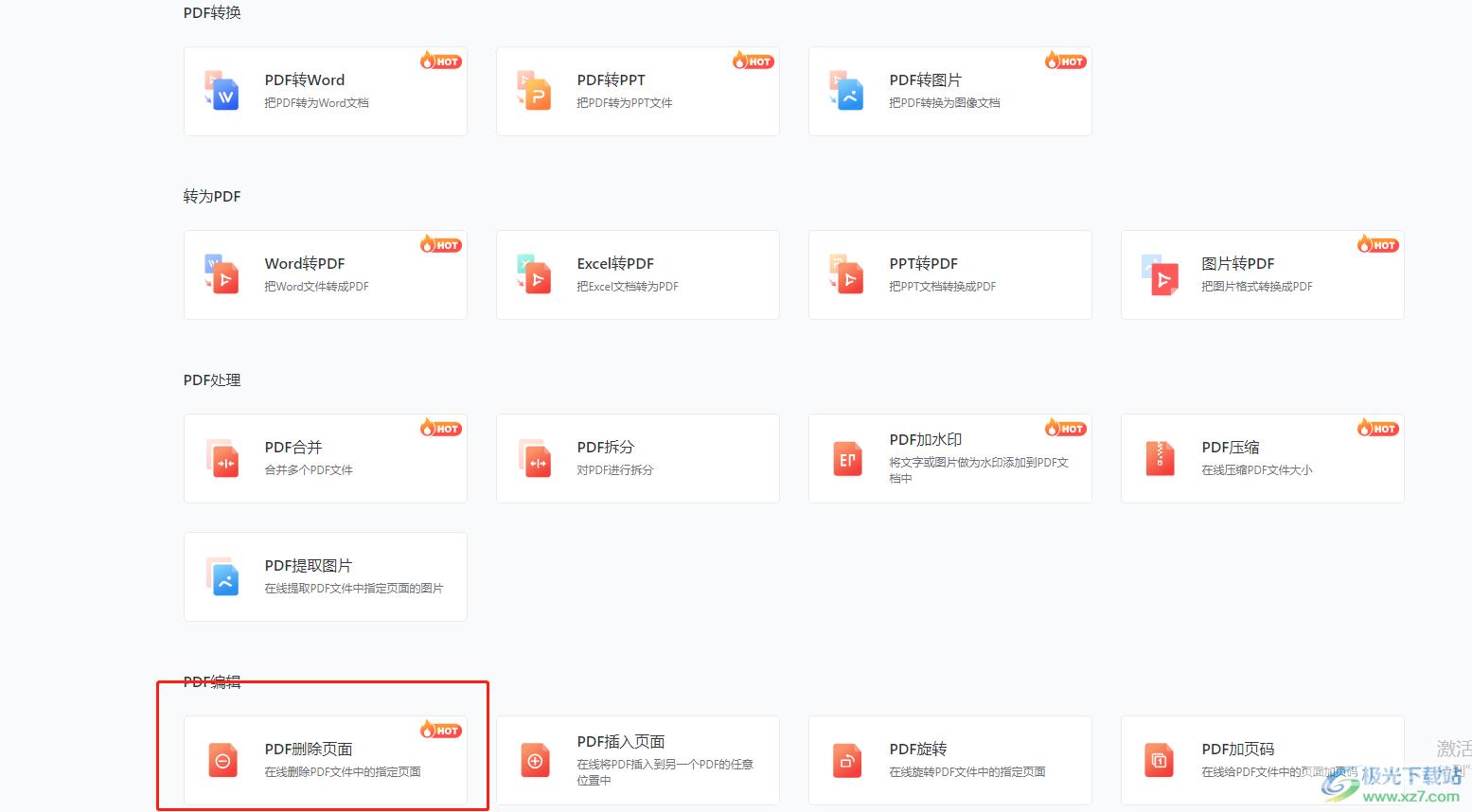Click description 把图片格式转换成PDF
Image resolution: width=1472 pixels, height=812 pixels.
pyautogui.click(x=1257, y=287)
